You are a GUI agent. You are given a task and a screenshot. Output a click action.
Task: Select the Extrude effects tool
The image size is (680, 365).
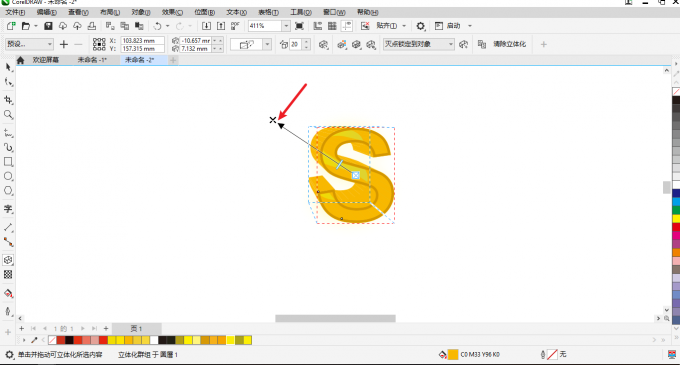tap(8, 260)
